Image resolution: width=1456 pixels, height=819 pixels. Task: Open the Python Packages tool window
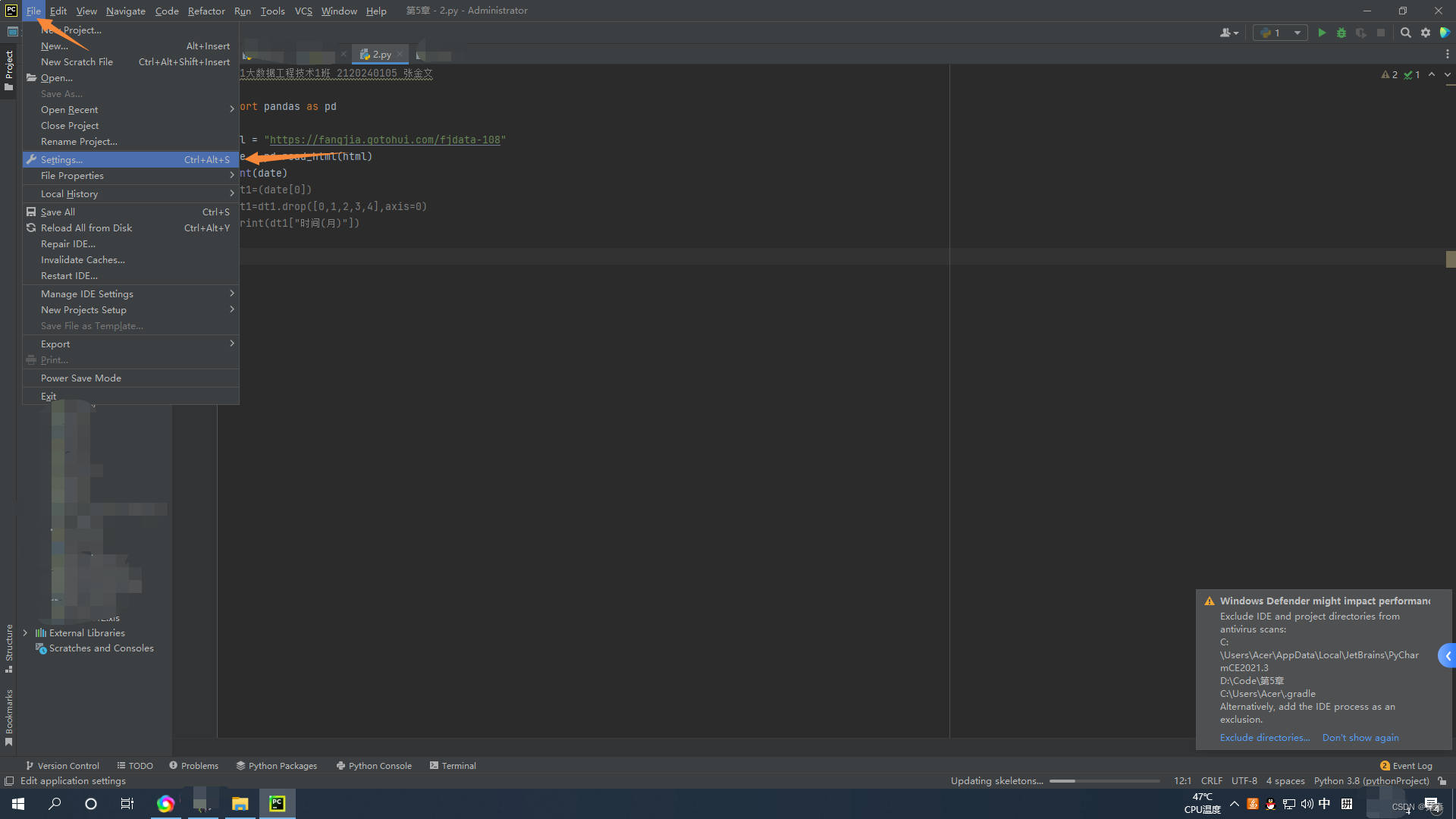[276, 766]
